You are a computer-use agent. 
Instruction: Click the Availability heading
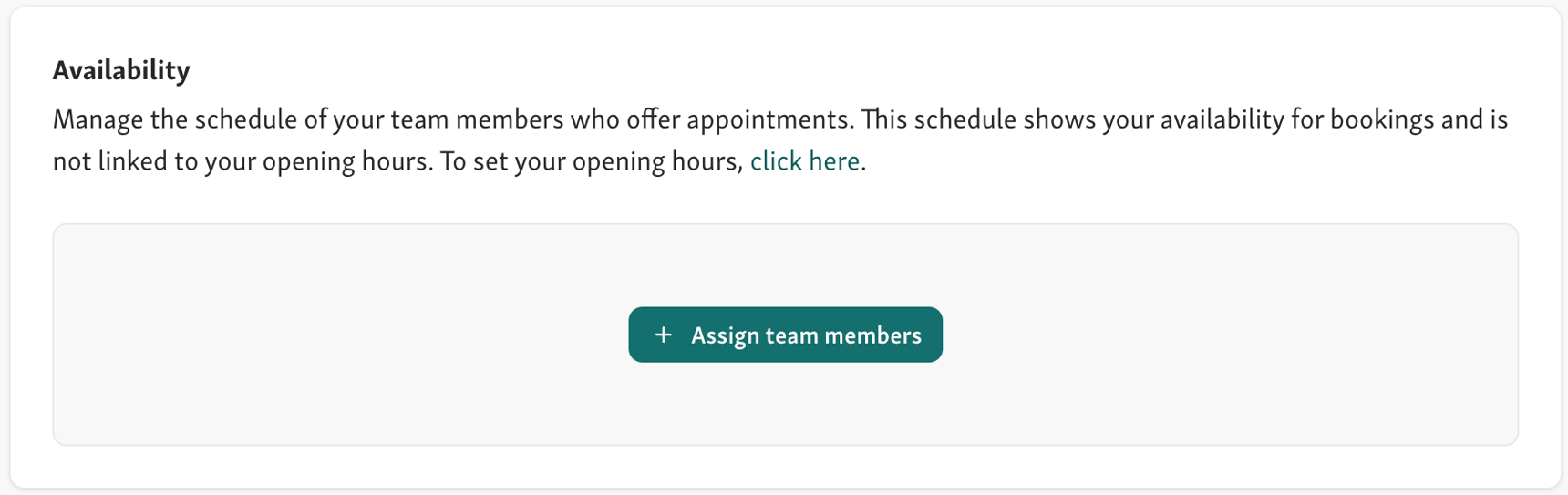tap(121, 70)
